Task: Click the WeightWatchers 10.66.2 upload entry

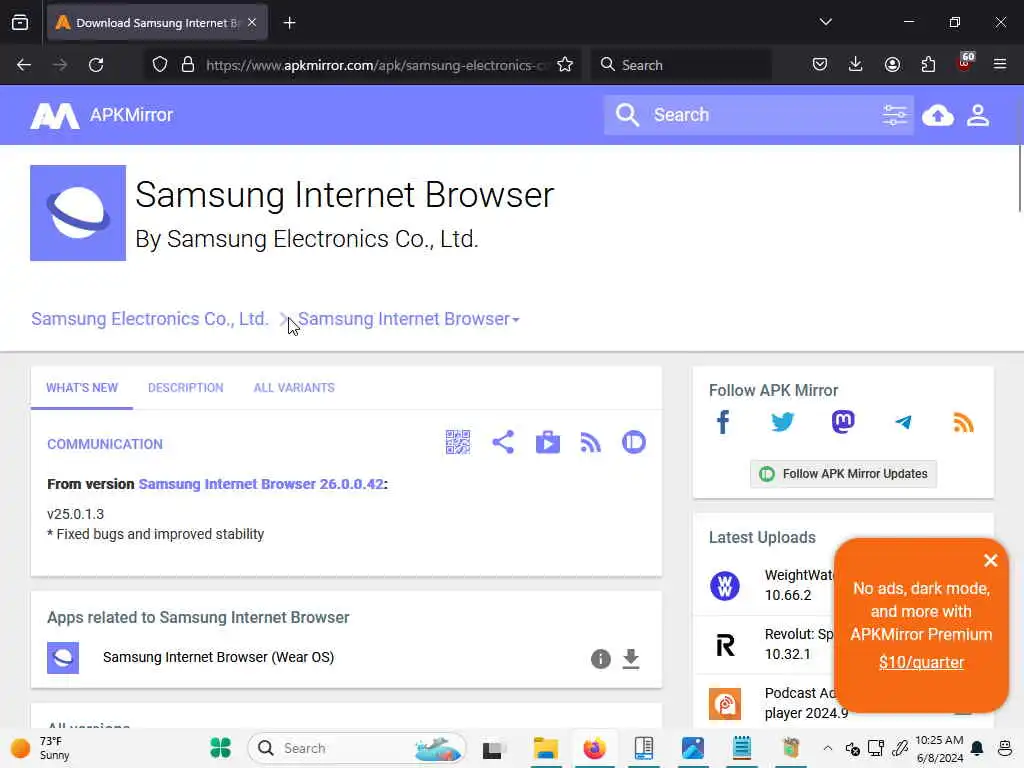Action: point(771,585)
